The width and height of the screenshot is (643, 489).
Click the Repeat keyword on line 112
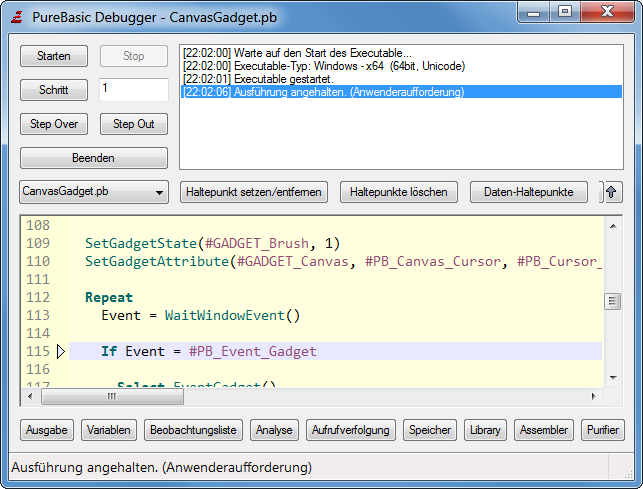click(109, 297)
